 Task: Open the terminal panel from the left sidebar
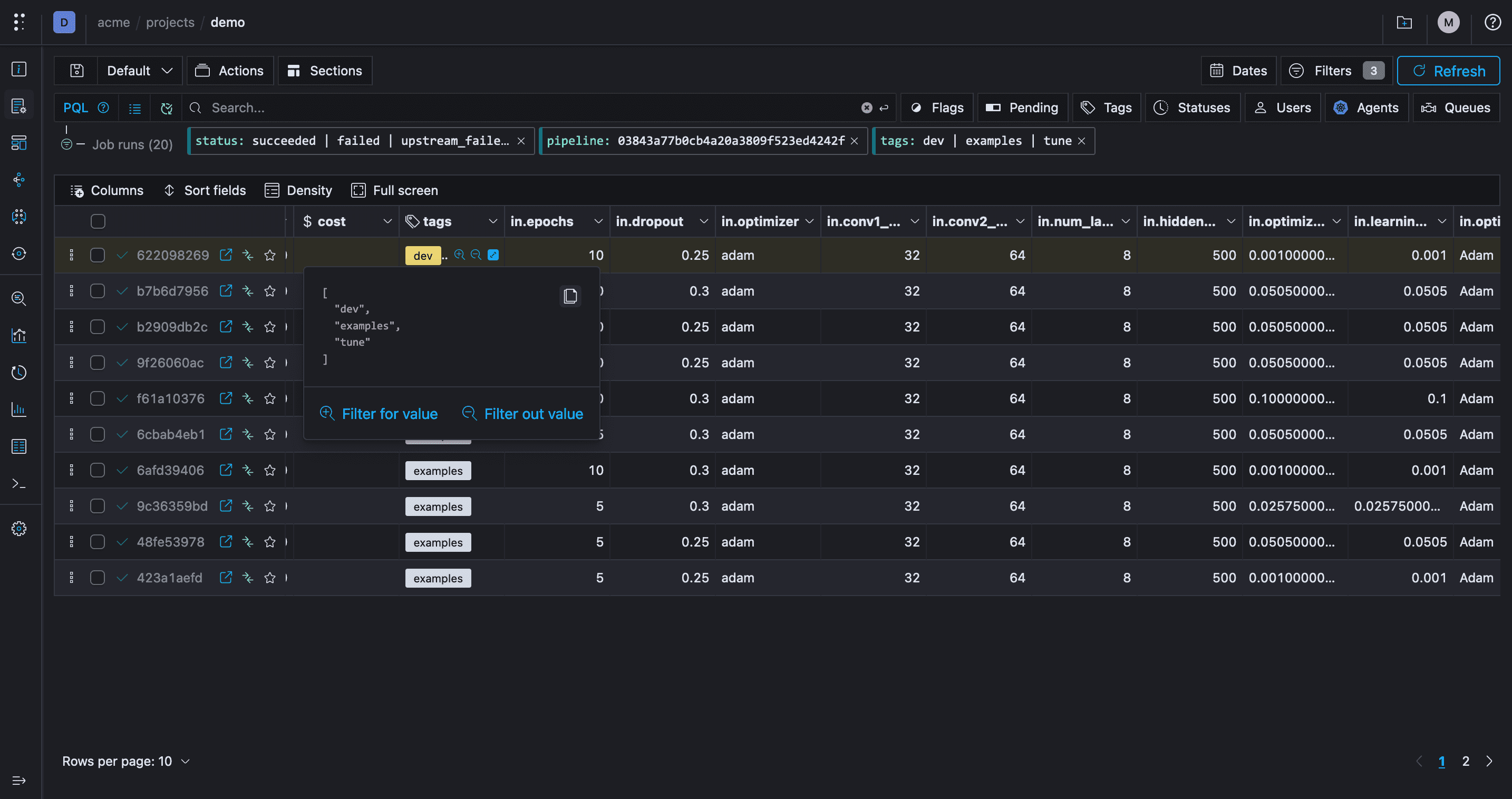(x=19, y=483)
